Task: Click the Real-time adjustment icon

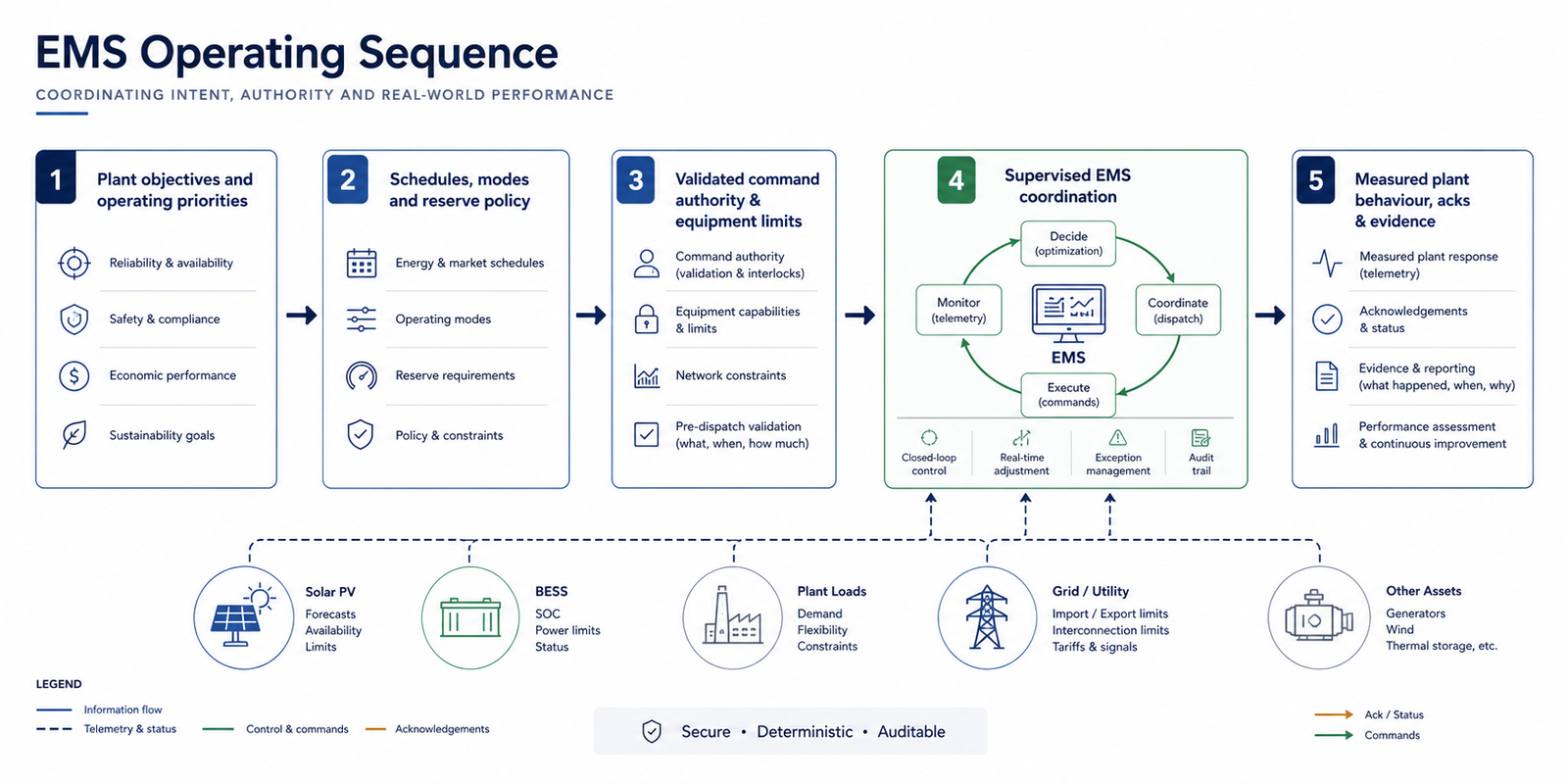Action: (1022, 437)
